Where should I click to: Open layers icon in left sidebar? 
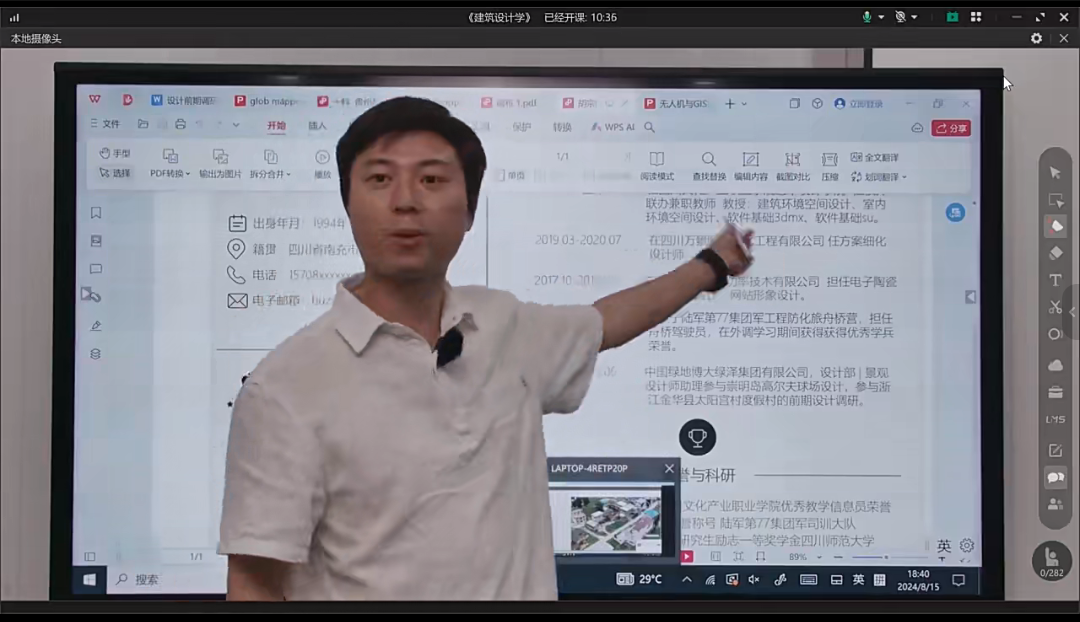[96, 353]
